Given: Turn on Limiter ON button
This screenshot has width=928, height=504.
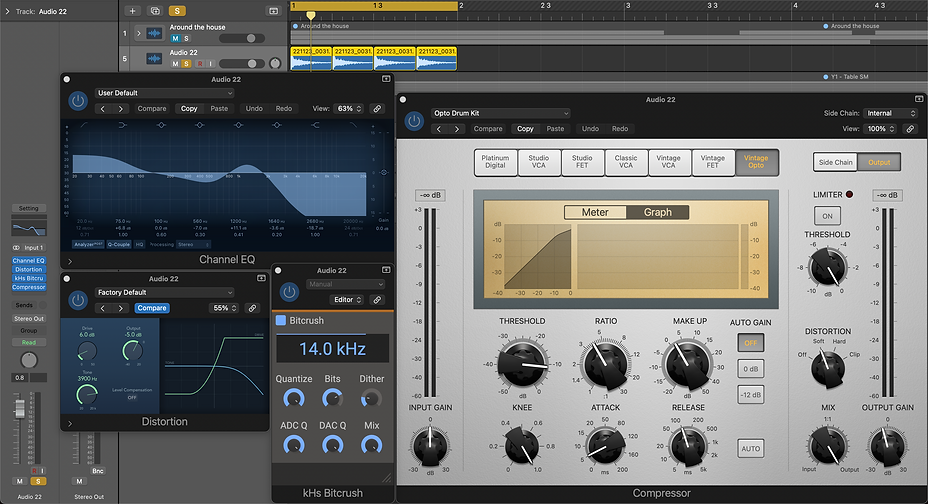Looking at the screenshot, I should 827,216.
